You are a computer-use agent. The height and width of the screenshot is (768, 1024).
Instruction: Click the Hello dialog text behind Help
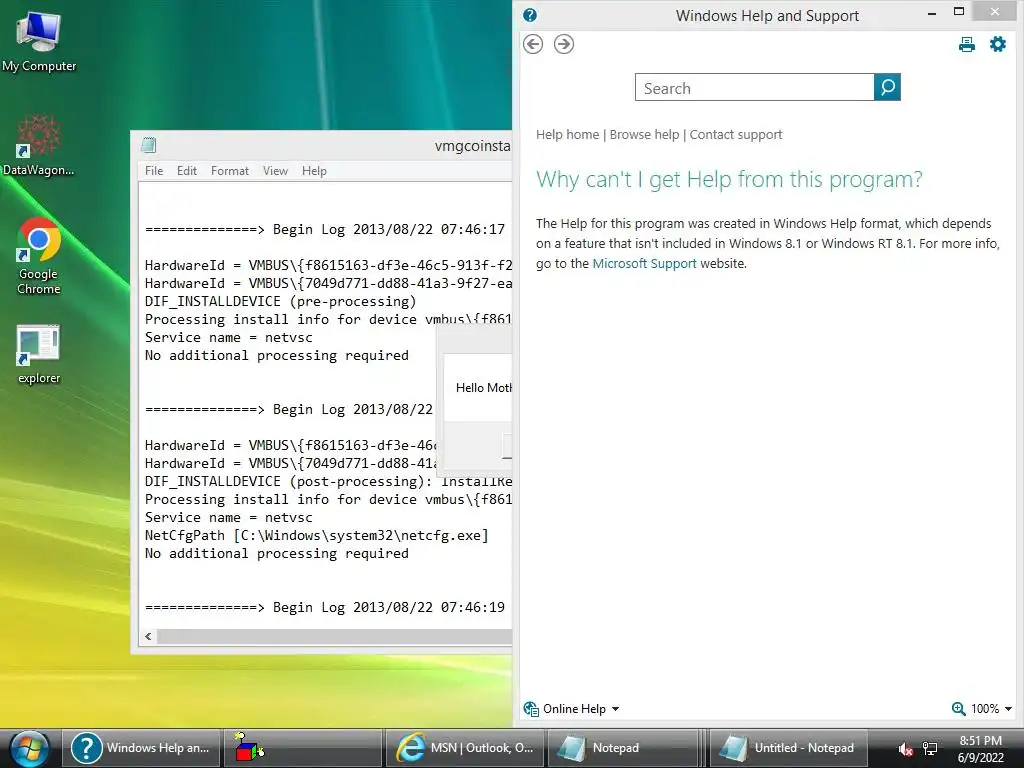[483, 388]
